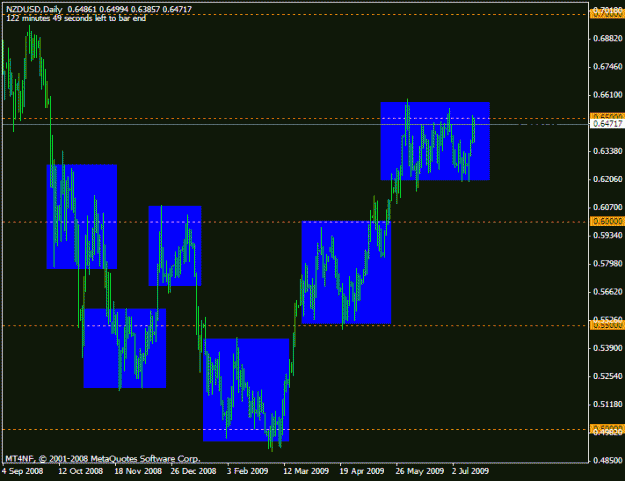The height and width of the screenshot is (481, 625).
Task: Click the orange 0.60000 level label
Action: pyautogui.click(x=607, y=222)
